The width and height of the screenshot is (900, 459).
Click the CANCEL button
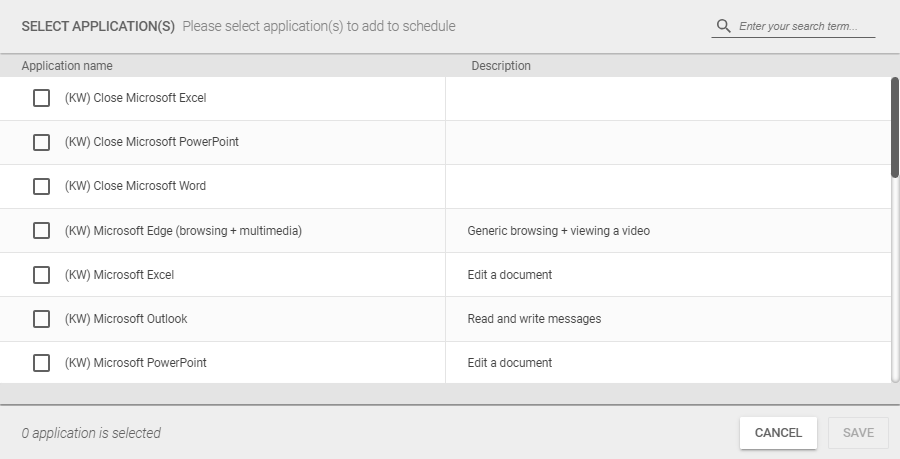778,433
